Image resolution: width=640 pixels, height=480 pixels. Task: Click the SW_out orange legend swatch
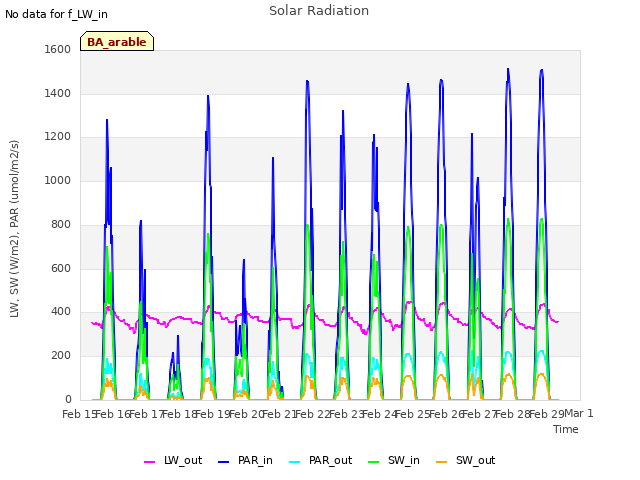442,462
